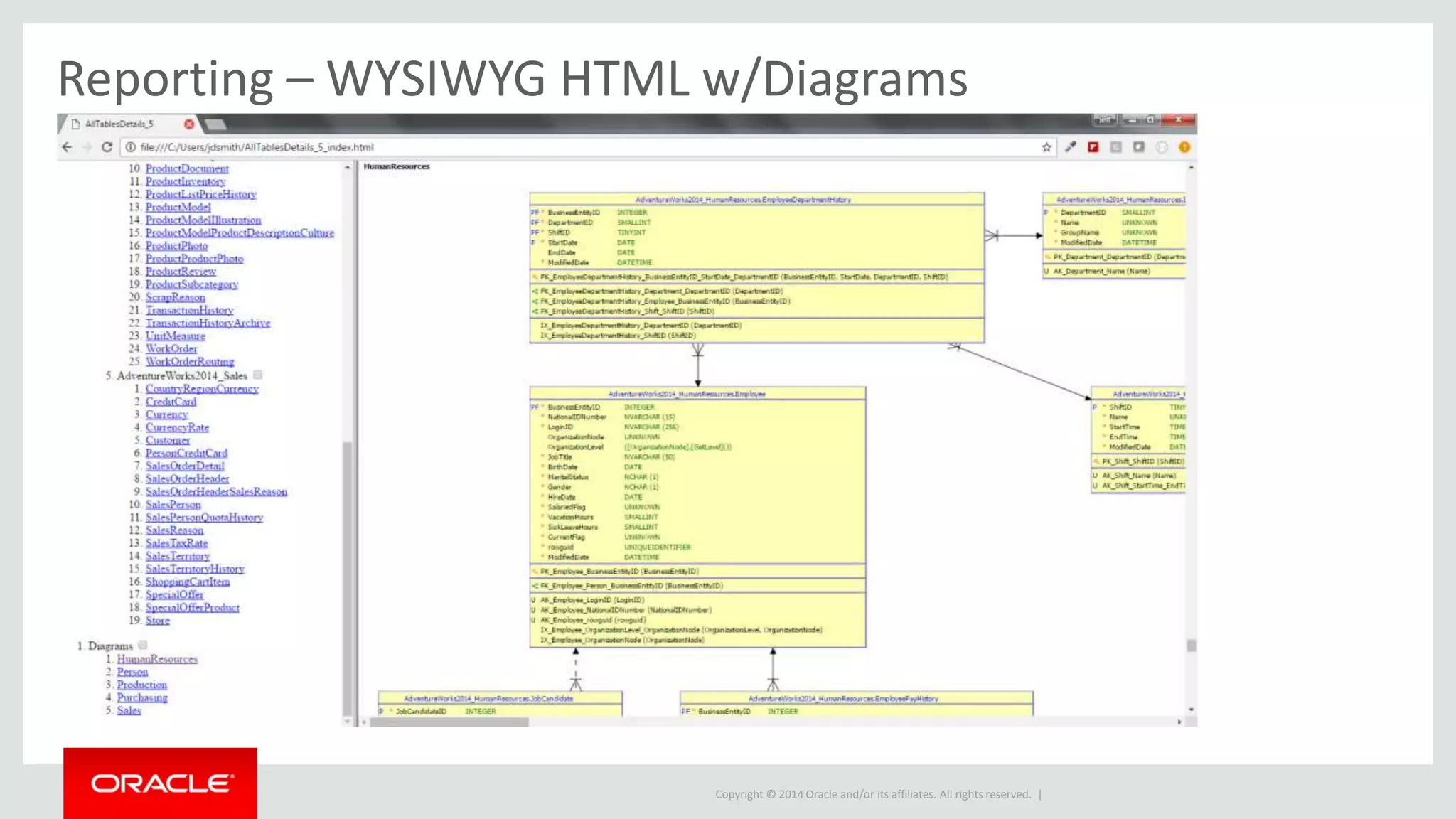Open the orange circular notification icon
The image size is (1456, 819).
point(1184,147)
